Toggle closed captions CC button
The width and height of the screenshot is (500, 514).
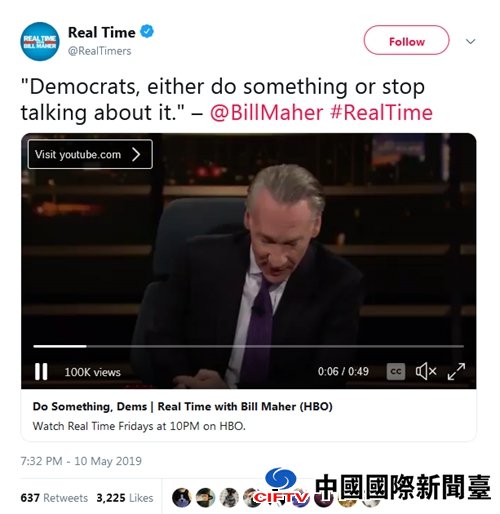coord(396,371)
